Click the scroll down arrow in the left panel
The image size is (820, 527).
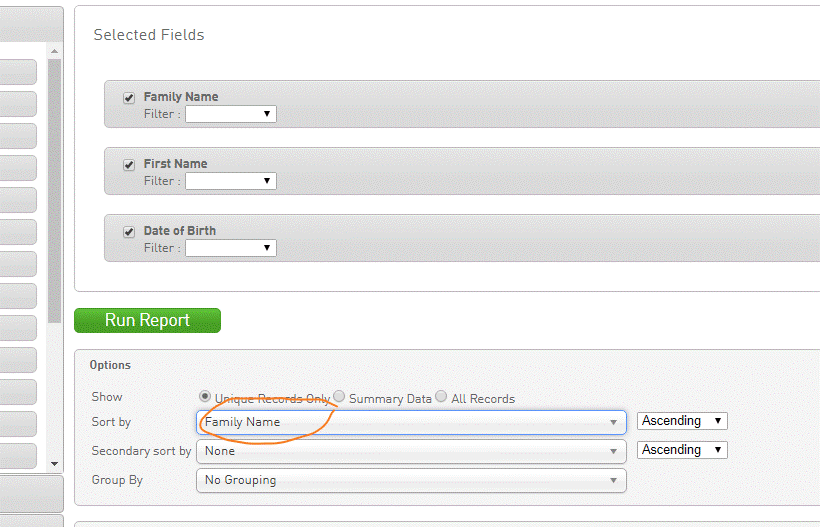pos(55,463)
